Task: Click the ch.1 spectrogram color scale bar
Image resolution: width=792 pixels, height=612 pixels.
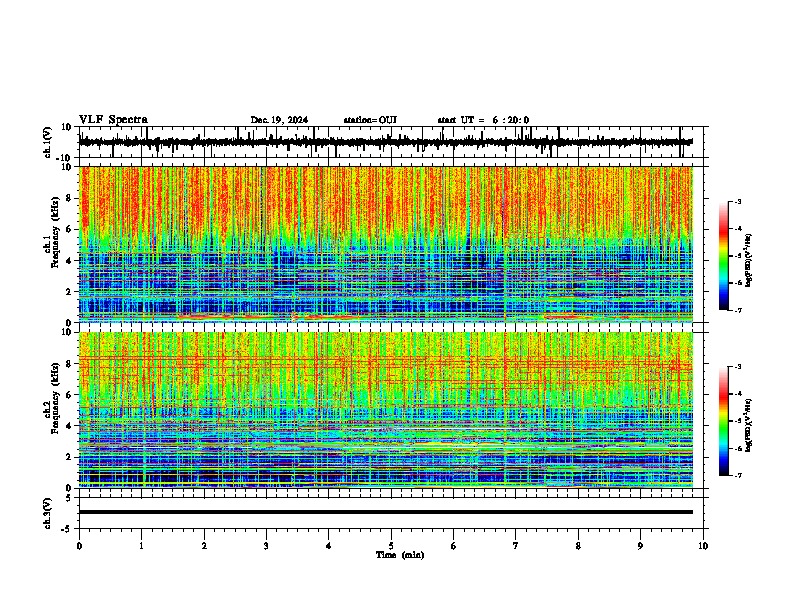Action: pyautogui.click(x=724, y=256)
